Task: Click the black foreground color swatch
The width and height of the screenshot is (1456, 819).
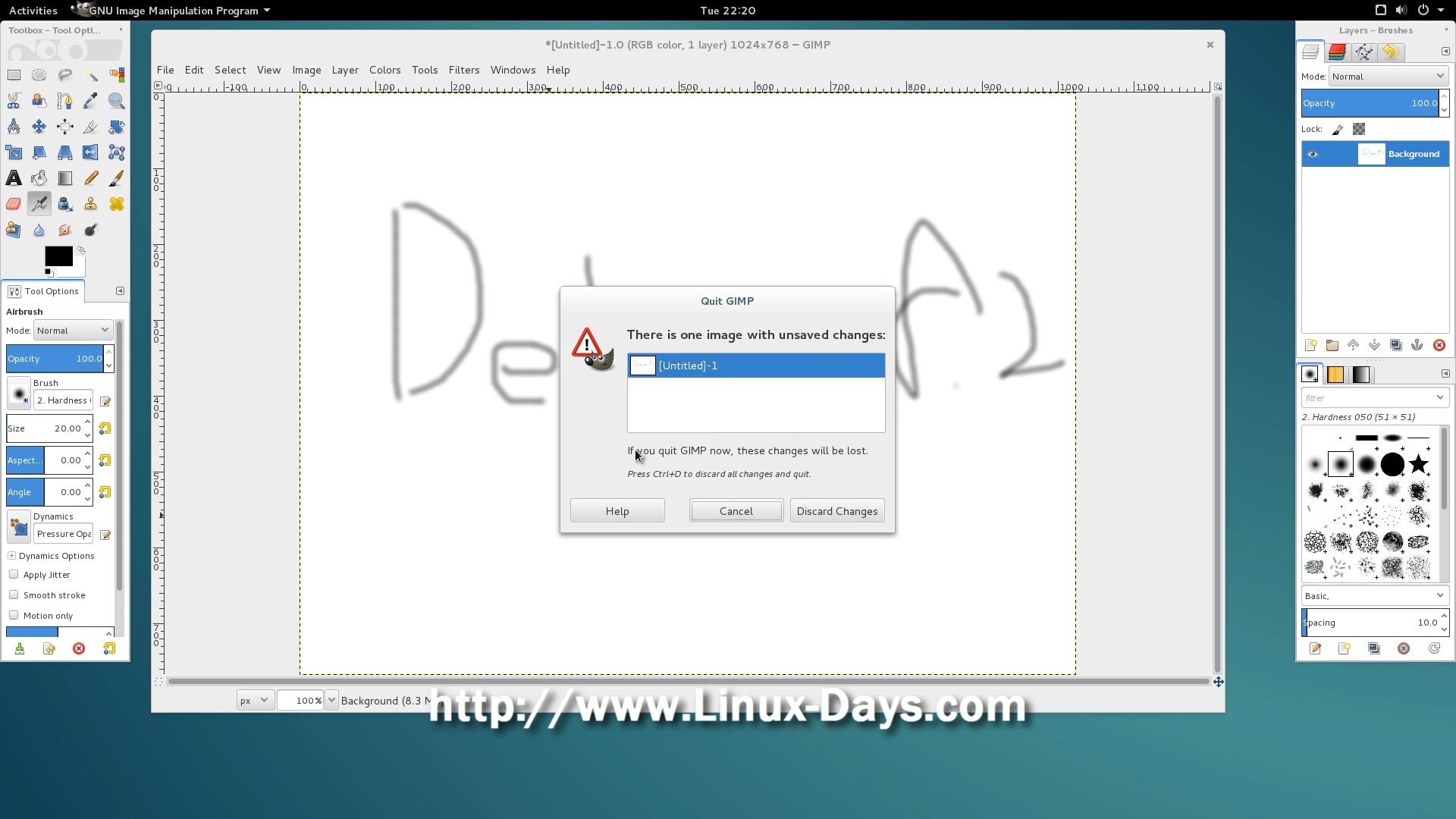Action: 58,256
